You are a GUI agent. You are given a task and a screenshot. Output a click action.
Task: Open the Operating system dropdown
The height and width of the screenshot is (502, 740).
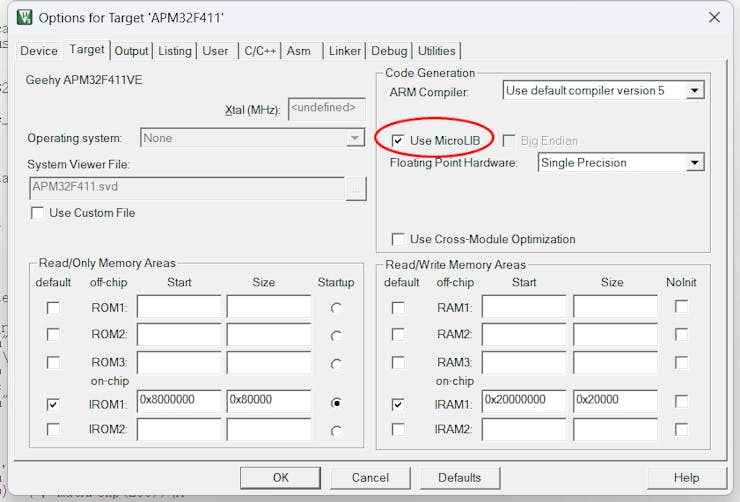tap(252, 138)
